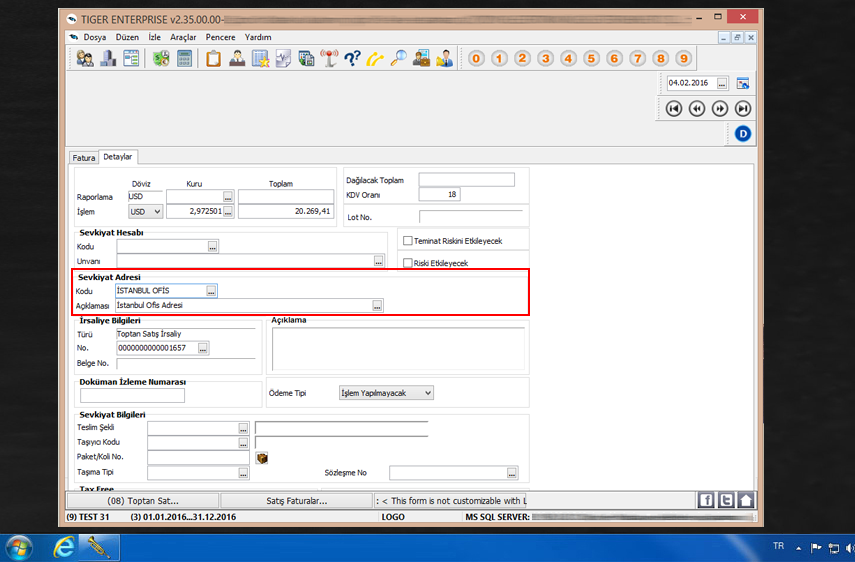Open date picker ellipsis next to 04.02.2016
Viewport: 855px width, 562px height.
tap(722, 83)
